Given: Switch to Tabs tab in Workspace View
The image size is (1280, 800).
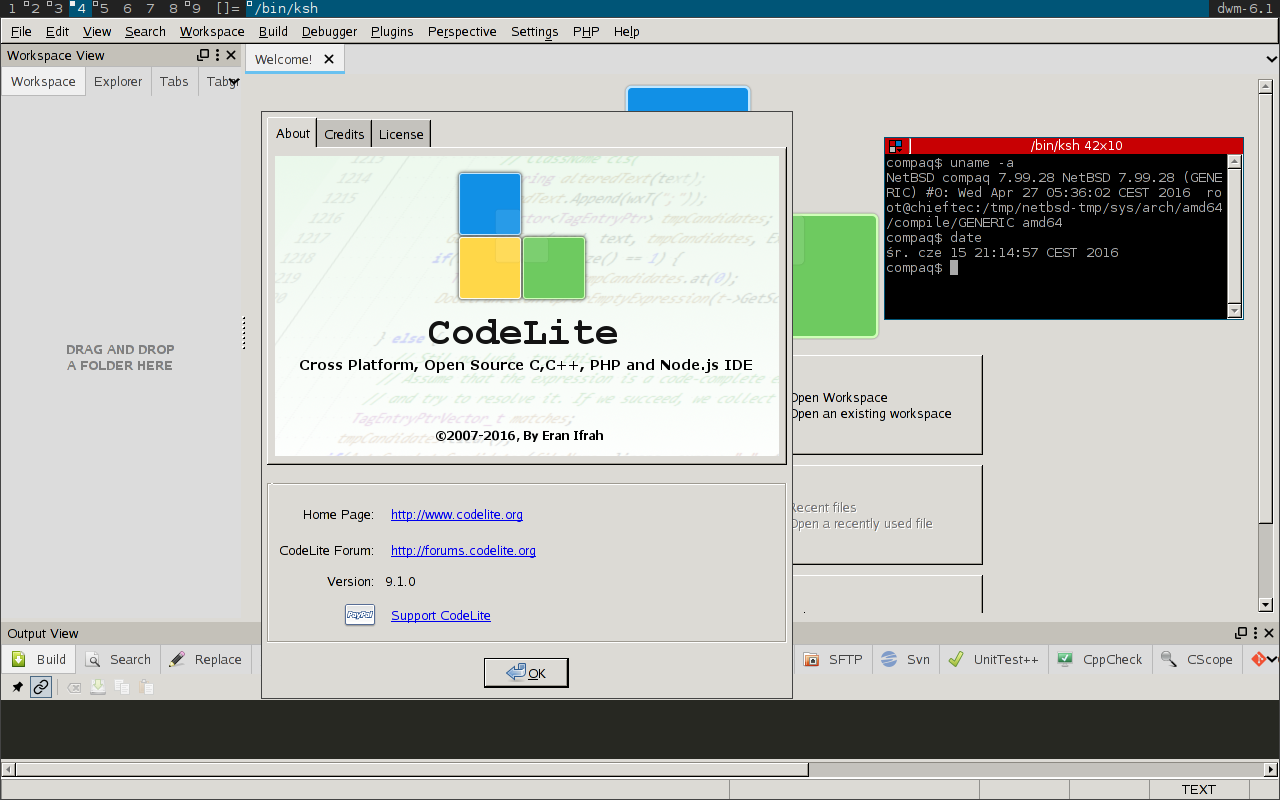Looking at the screenshot, I should coord(174,82).
